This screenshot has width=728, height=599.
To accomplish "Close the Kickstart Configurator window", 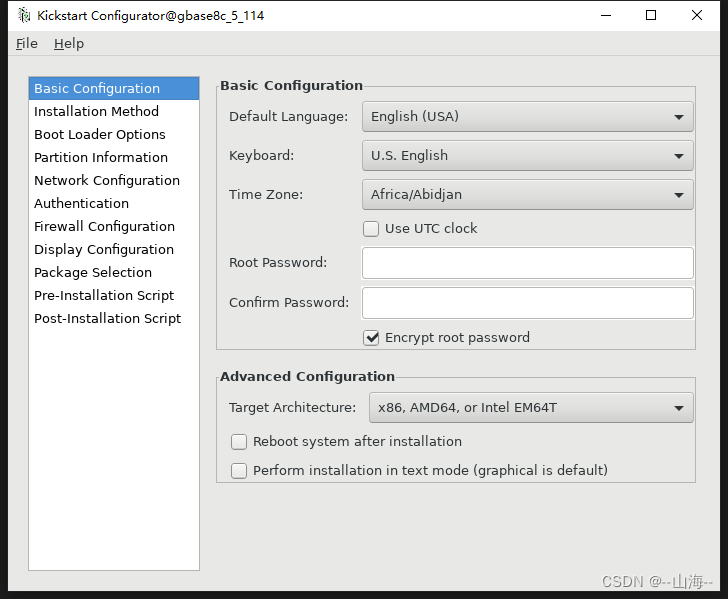I will [696, 15].
